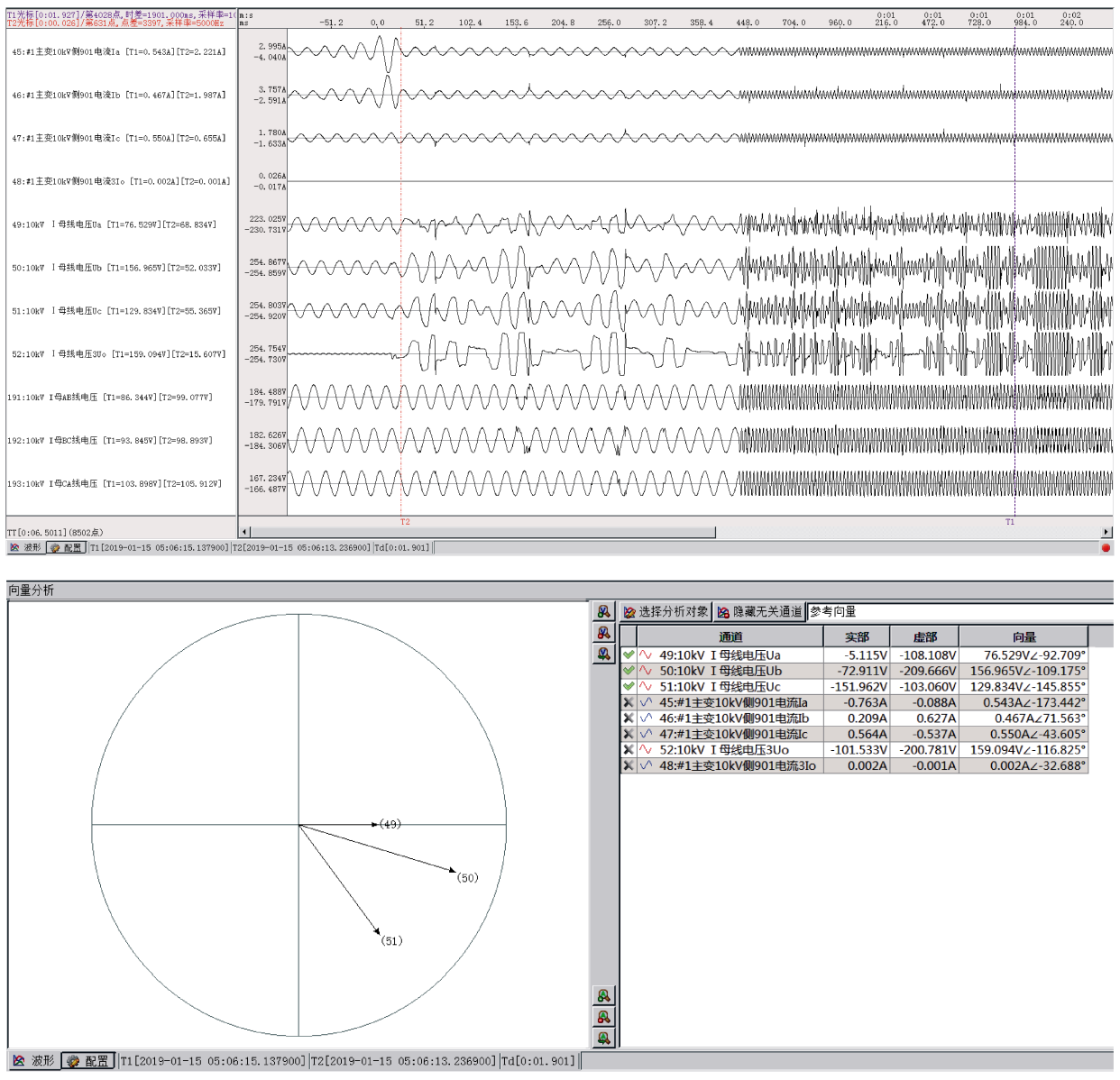Image resolution: width=1120 pixels, height=1080 pixels.
Task: Click waveform type icon for channel 52 3Uo row
Action: click(x=646, y=750)
